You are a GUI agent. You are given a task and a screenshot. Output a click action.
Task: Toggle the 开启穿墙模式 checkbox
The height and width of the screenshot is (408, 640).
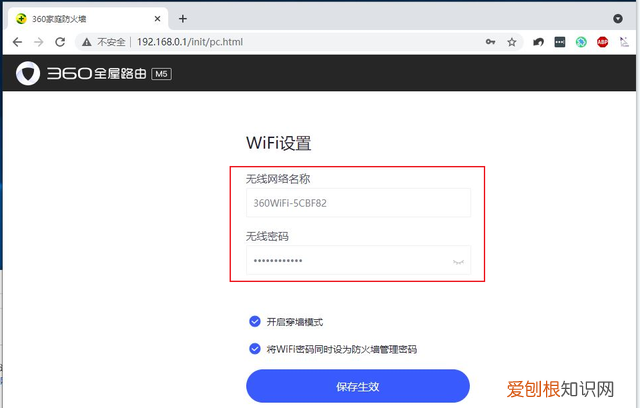[255, 322]
